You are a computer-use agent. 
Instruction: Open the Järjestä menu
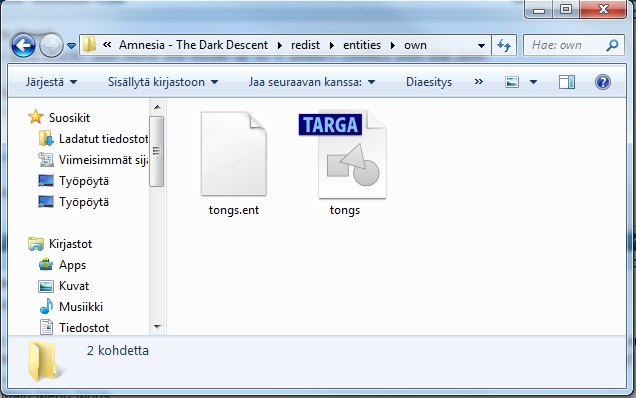pos(51,82)
